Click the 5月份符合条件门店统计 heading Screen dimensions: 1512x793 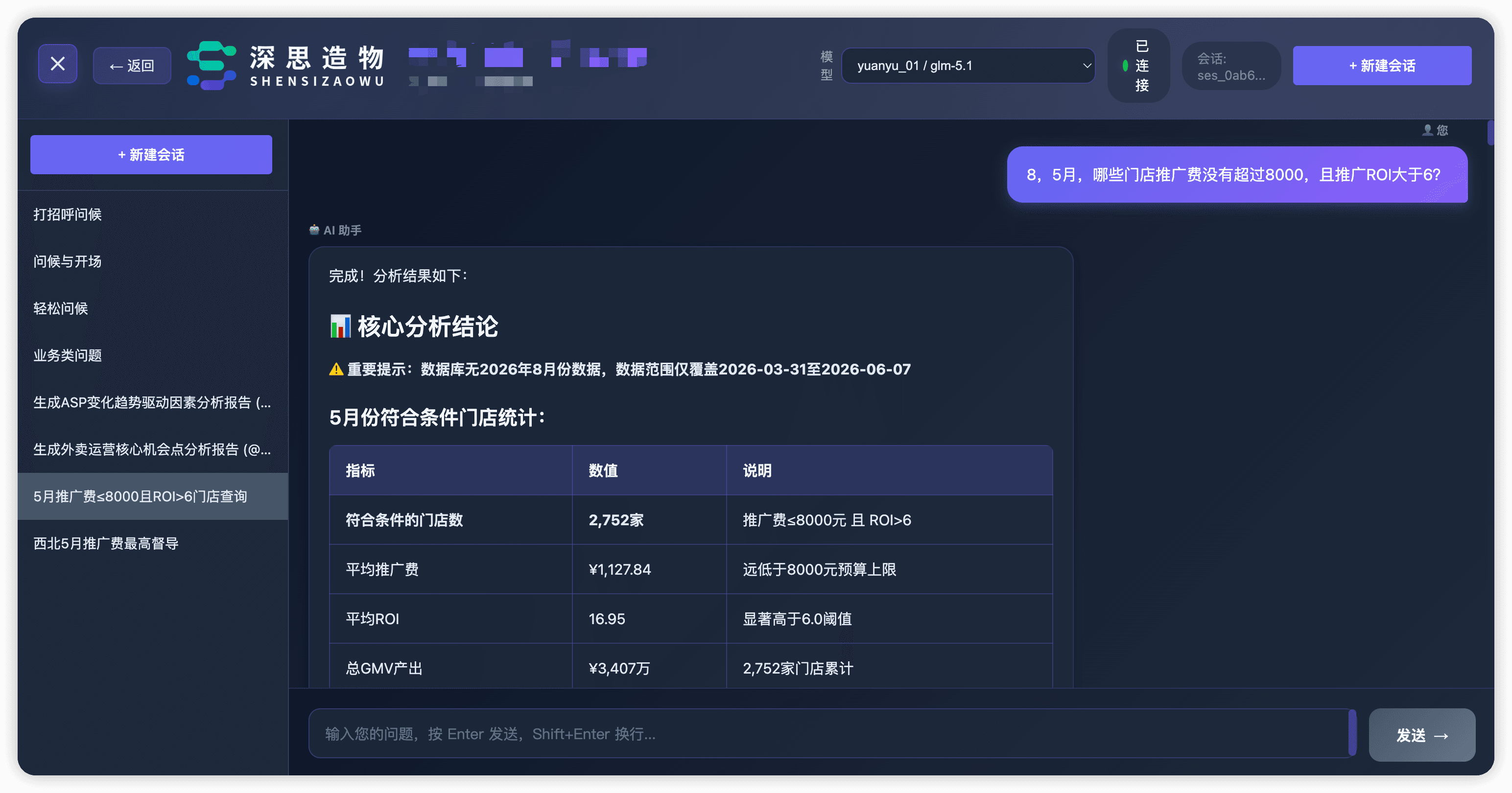pos(437,418)
